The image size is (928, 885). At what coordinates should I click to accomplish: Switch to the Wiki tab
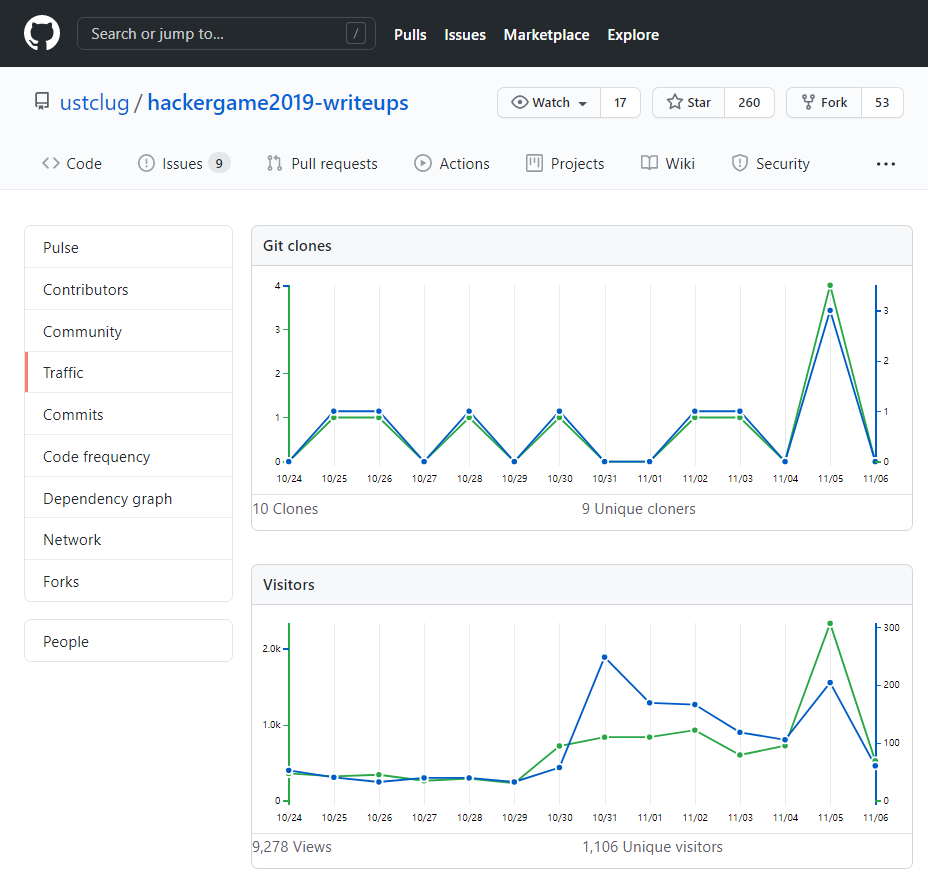pyautogui.click(x=668, y=163)
